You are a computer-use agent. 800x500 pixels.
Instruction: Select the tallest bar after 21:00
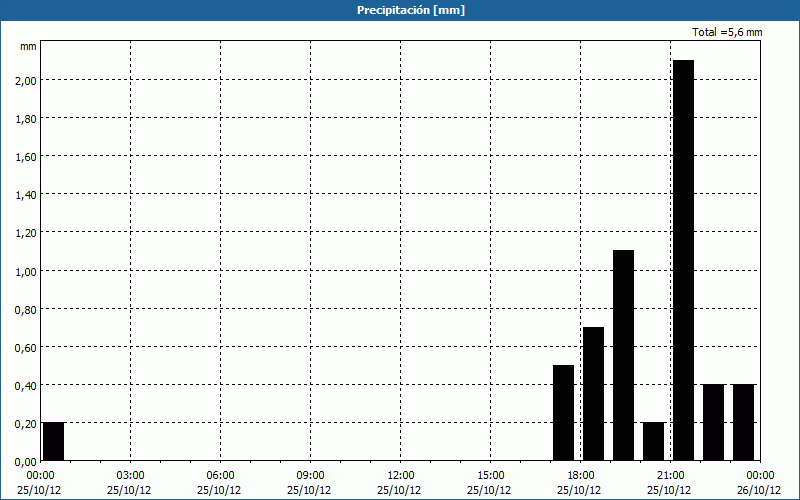[x=684, y=260]
